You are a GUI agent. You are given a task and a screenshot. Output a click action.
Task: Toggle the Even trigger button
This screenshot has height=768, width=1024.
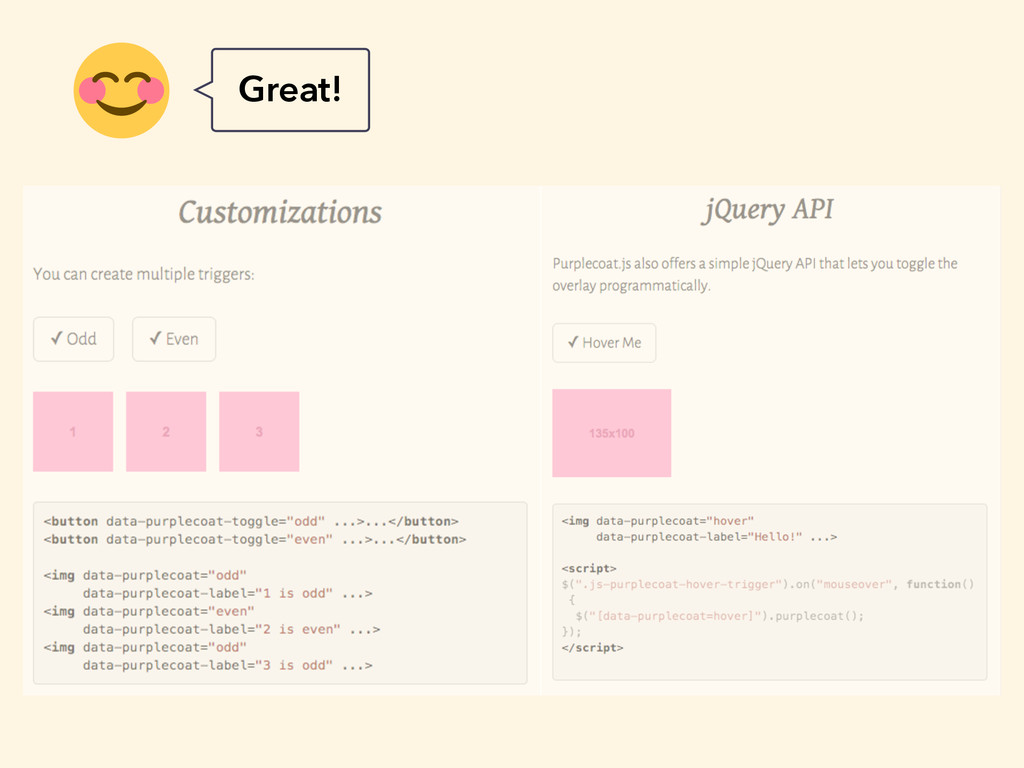tap(174, 339)
